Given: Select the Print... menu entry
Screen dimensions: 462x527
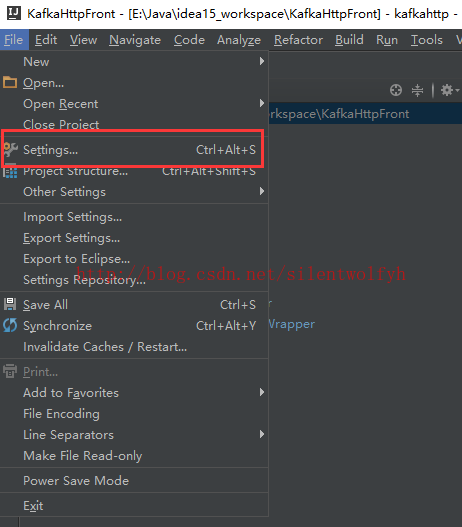Looking at the screenshot, I should (x=134, y=372).
